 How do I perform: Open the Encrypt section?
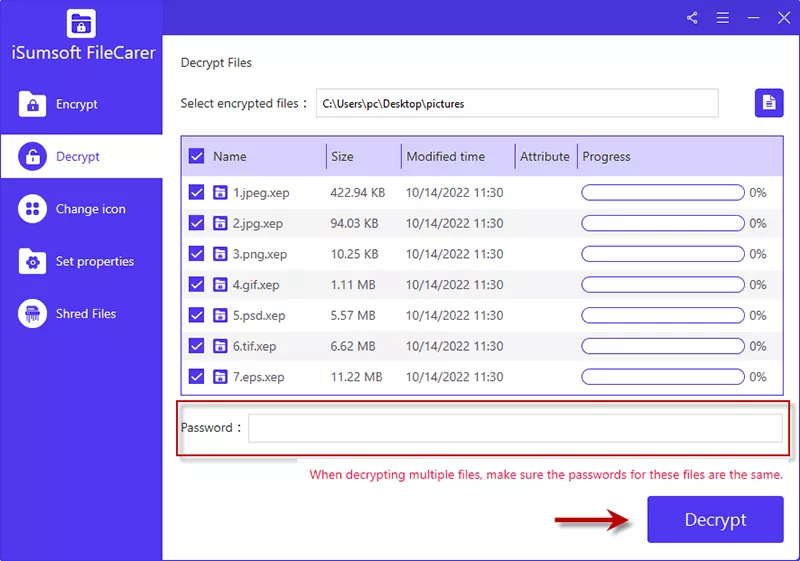point(77,105)
